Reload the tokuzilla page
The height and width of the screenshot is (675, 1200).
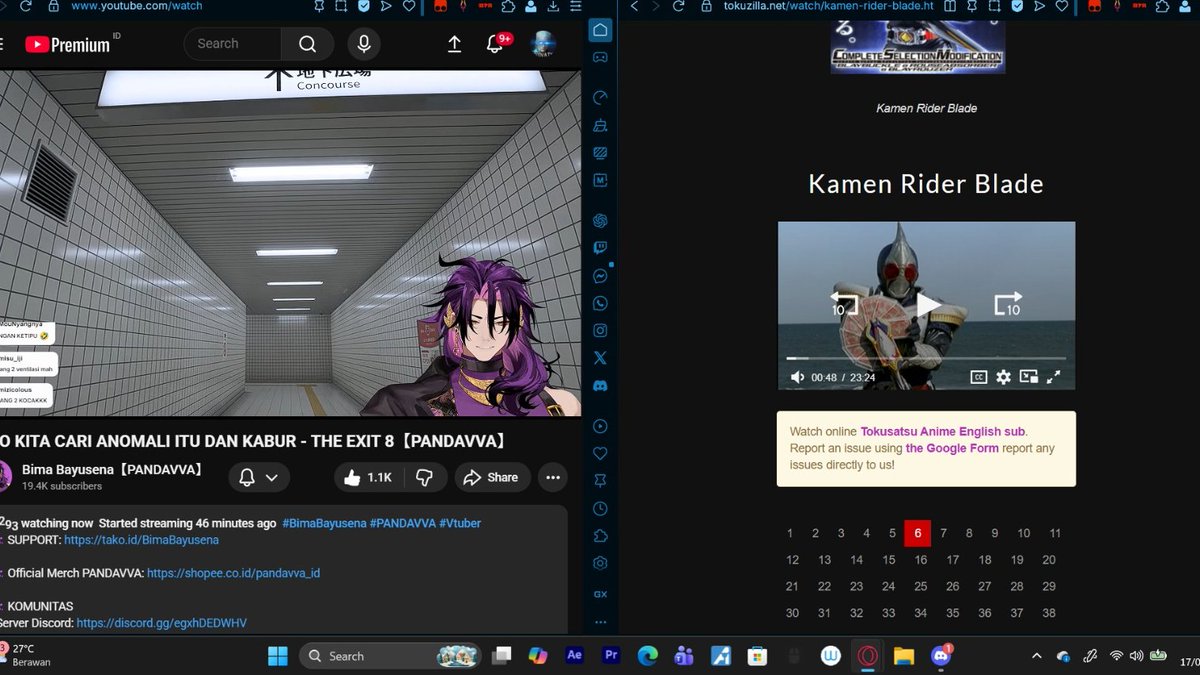pyautogui.click(x=678, y=6)
